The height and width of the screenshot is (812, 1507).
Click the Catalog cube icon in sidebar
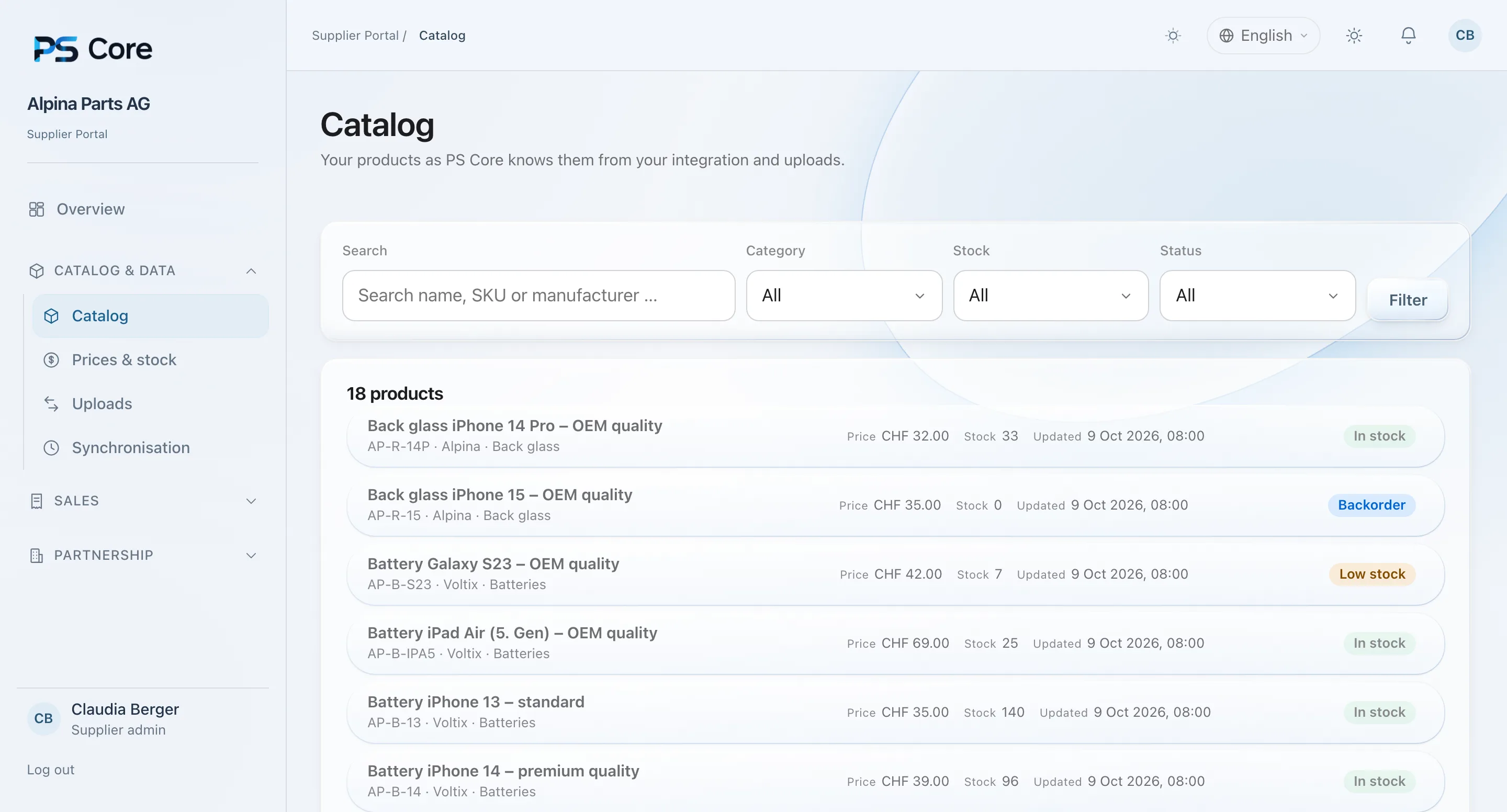51,316
